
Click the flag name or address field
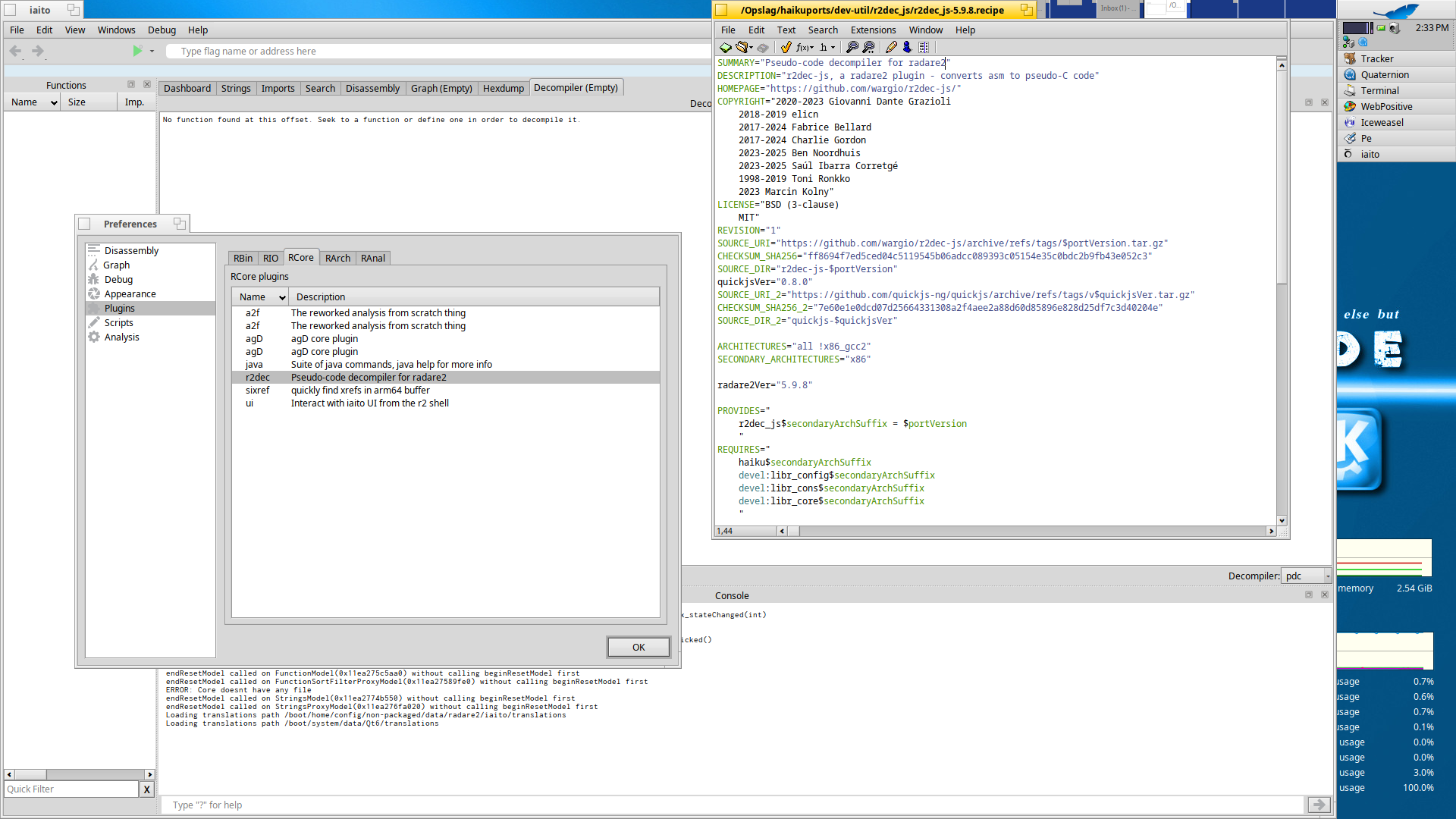click(438, 51)
